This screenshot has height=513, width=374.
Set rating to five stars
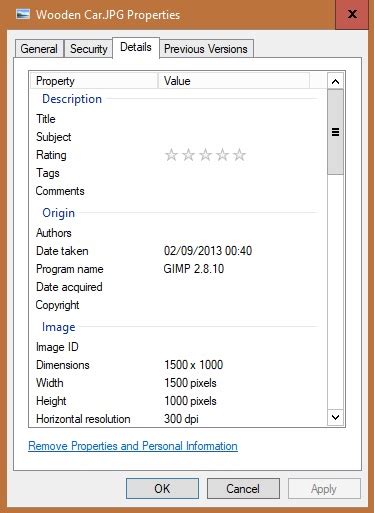239,155
